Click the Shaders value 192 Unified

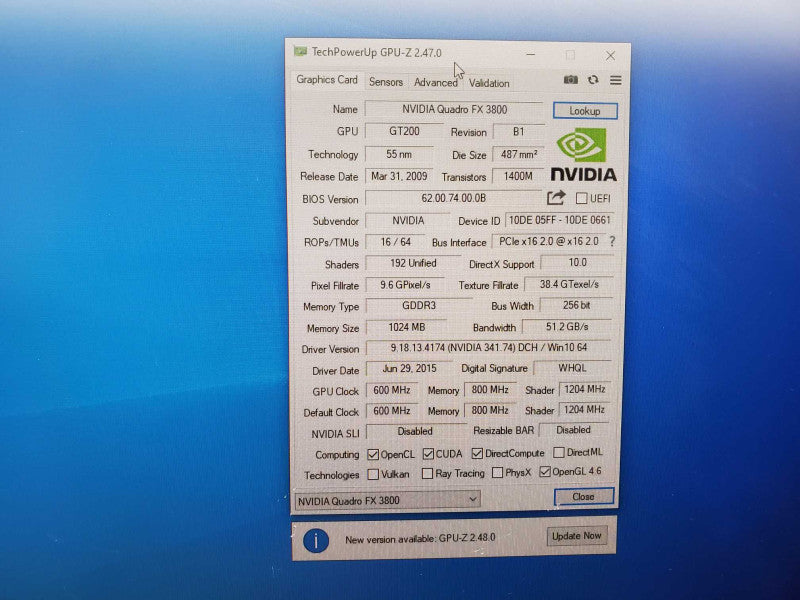click(413, 263)
